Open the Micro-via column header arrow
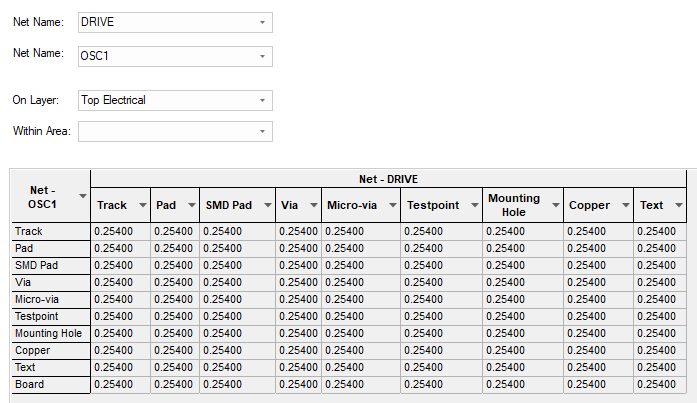697x403 pixels. 390,206
